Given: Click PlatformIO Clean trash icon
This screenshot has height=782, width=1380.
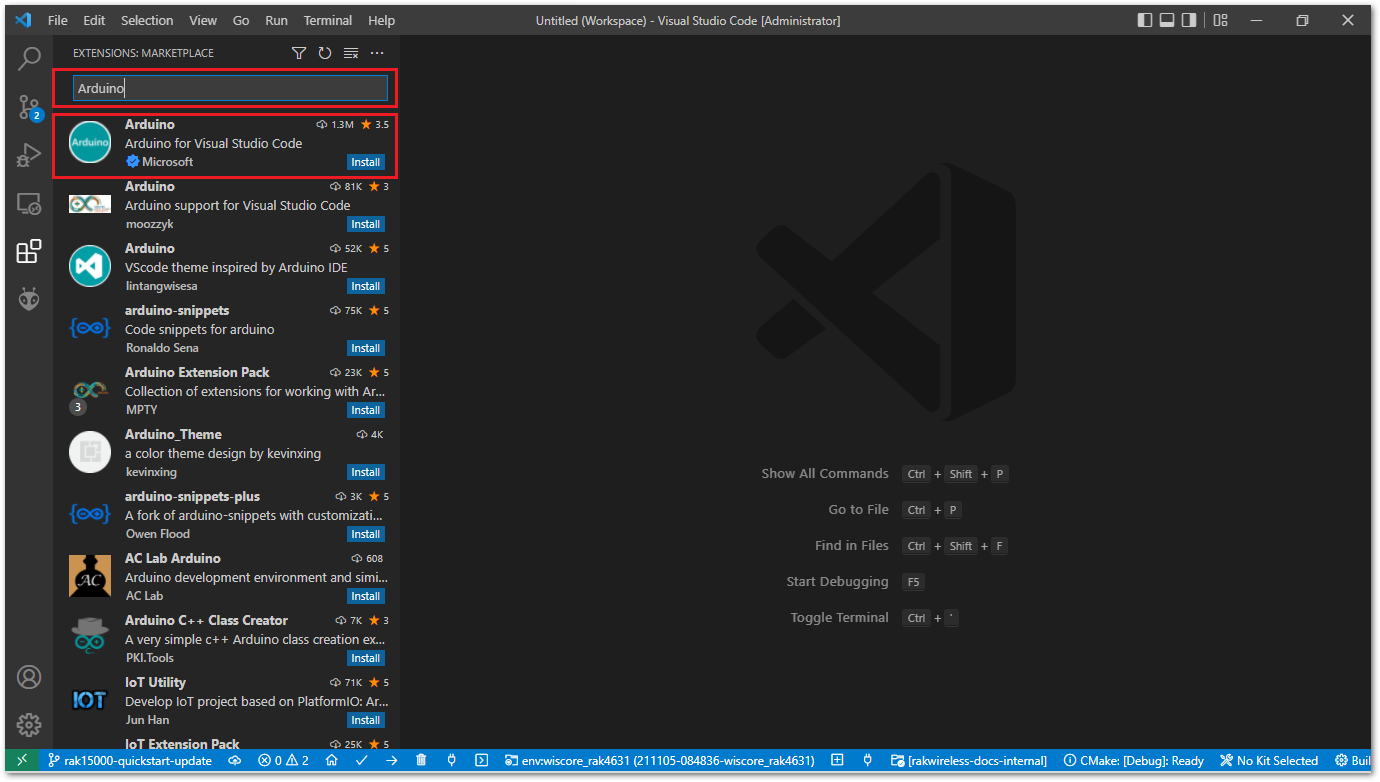Looking at the screenshot, I should [x=421, y=760].
